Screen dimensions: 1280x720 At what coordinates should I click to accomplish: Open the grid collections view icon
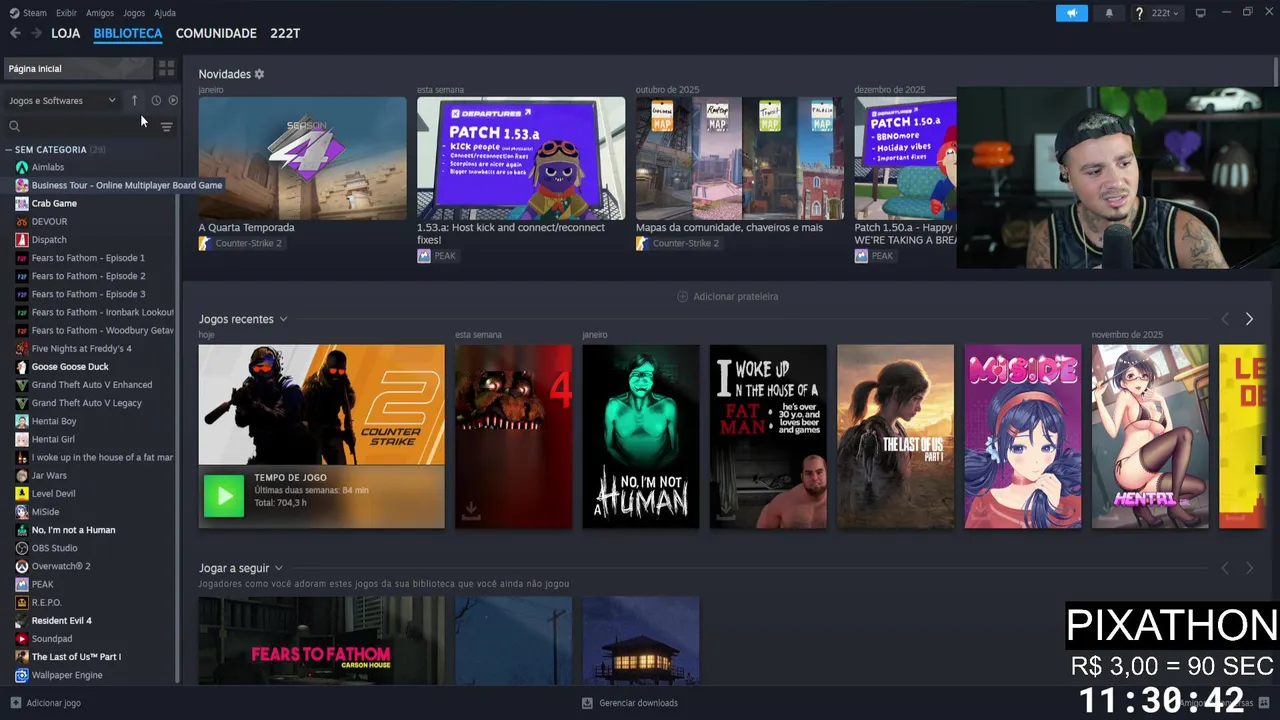166,68
